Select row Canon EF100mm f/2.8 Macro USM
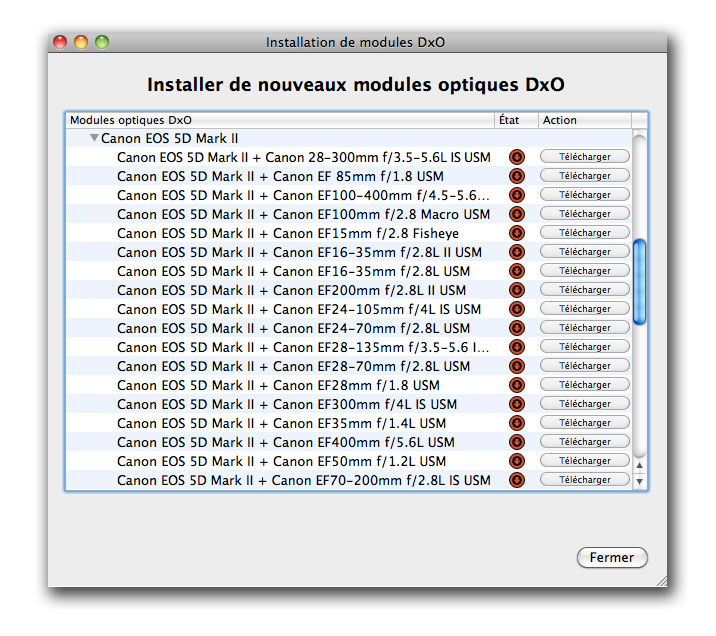This screenshot has width=716, height=636. pos(349,214)
